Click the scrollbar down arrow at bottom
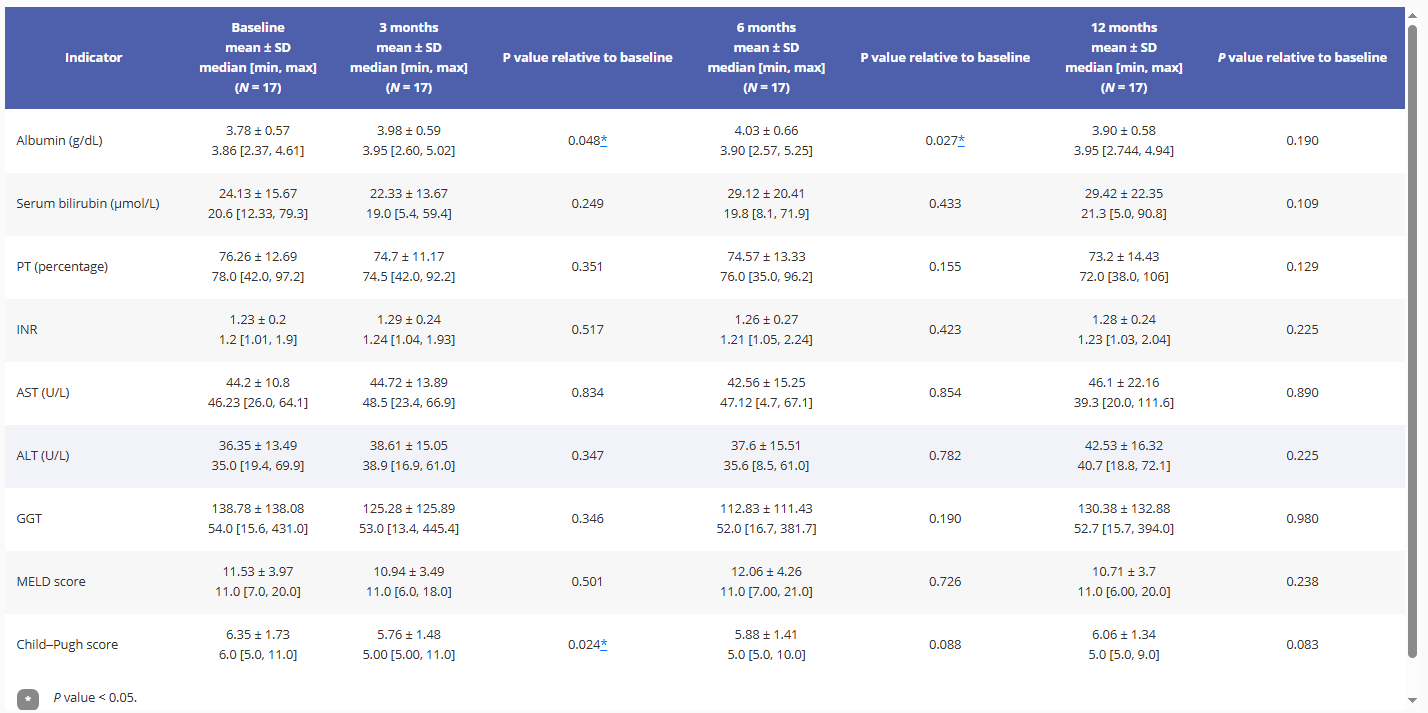1428x713 pixels. pos(1413,699)
